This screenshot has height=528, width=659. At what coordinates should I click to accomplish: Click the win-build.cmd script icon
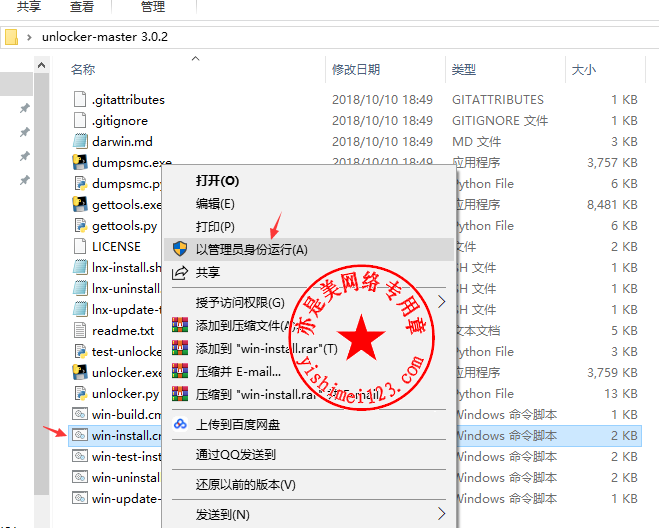[80, 414]
